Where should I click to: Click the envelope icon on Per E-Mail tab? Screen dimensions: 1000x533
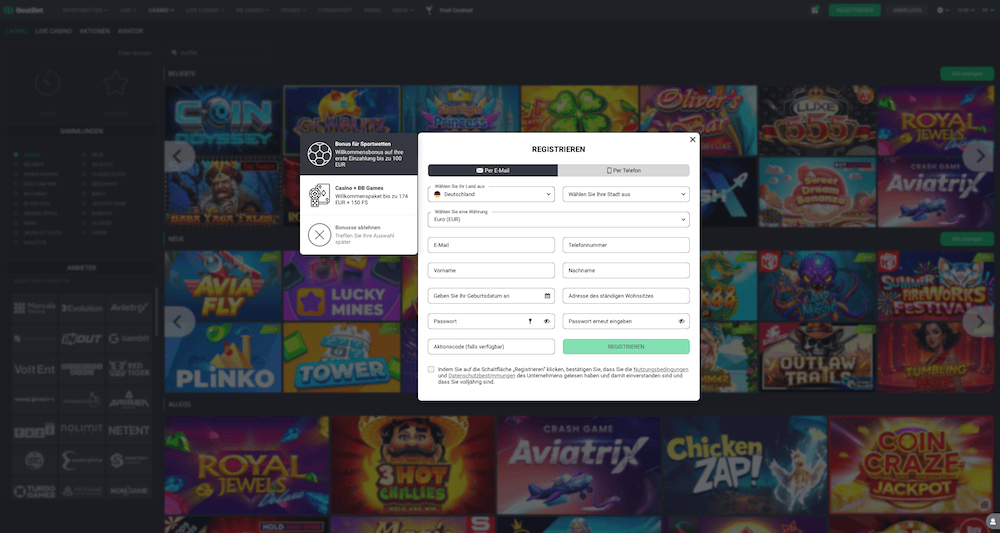coord(480,170)
